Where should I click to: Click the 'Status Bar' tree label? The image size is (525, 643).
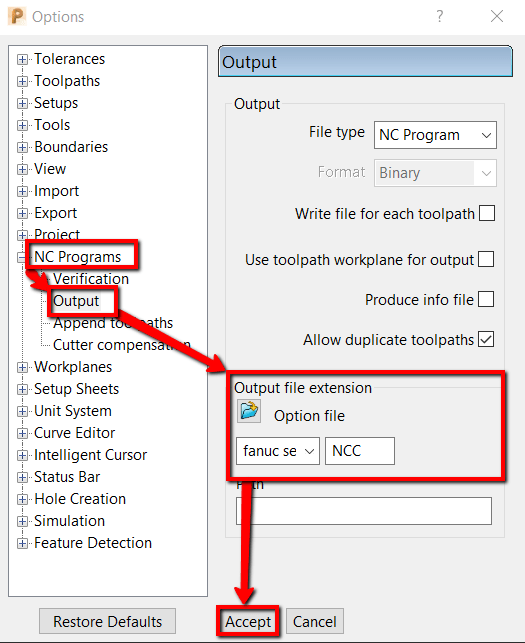pos(67,477)
